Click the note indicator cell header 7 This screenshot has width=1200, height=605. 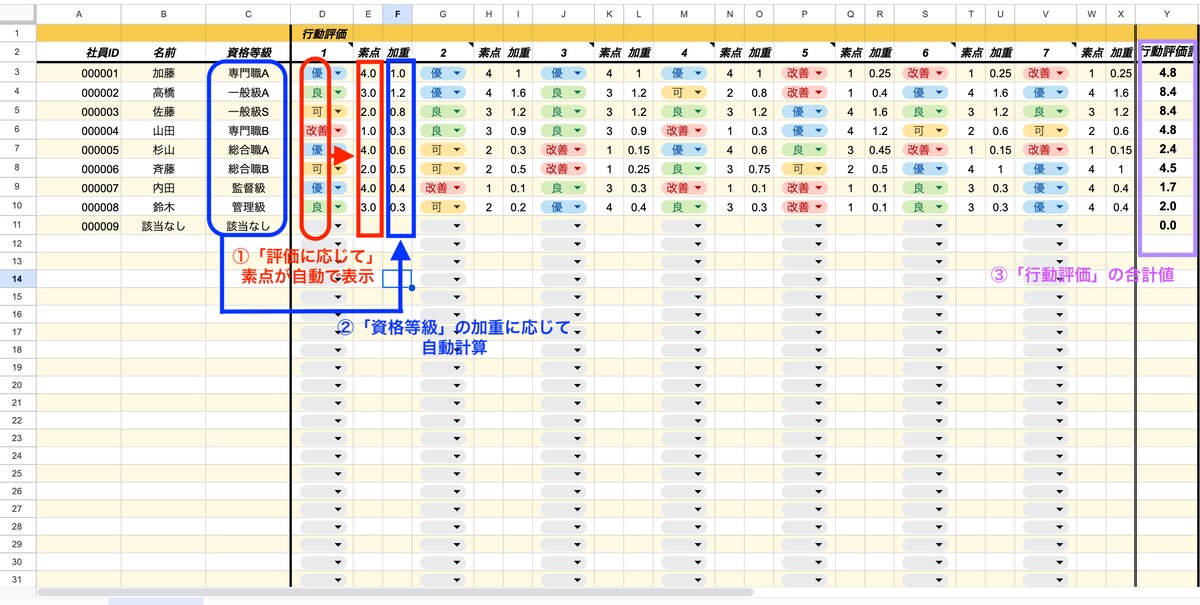(x=1045, y=52)
